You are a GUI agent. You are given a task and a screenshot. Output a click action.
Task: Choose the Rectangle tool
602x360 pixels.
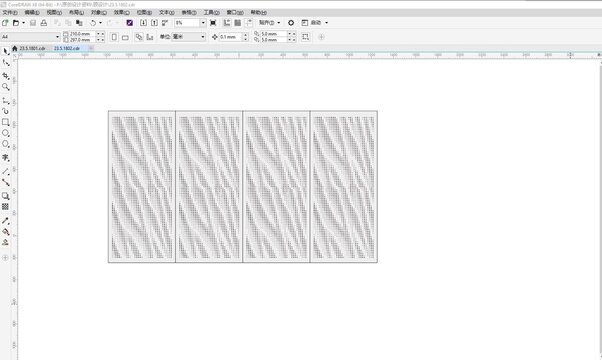pos(5,122)
